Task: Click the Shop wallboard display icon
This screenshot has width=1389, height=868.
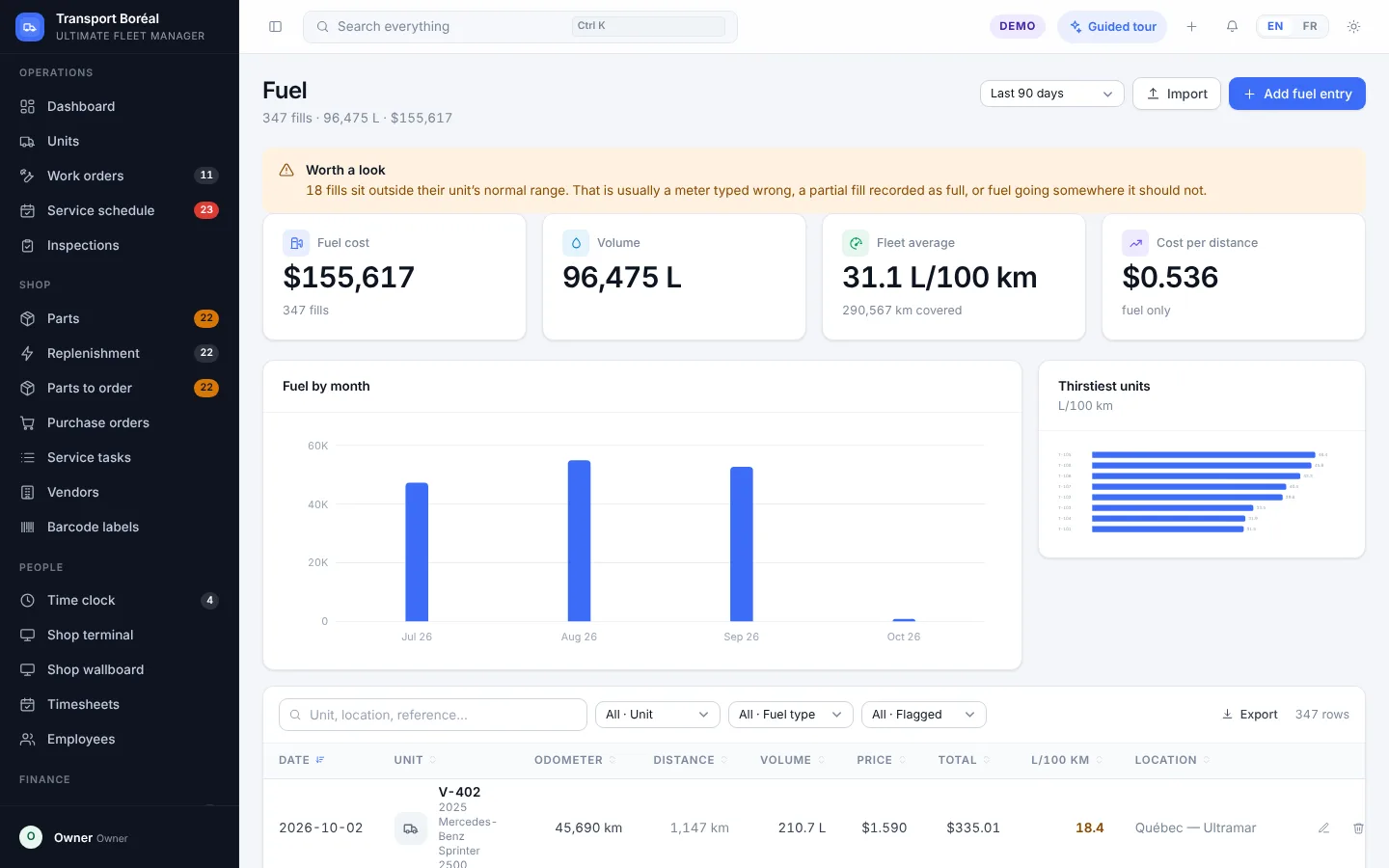Action: 28,669
